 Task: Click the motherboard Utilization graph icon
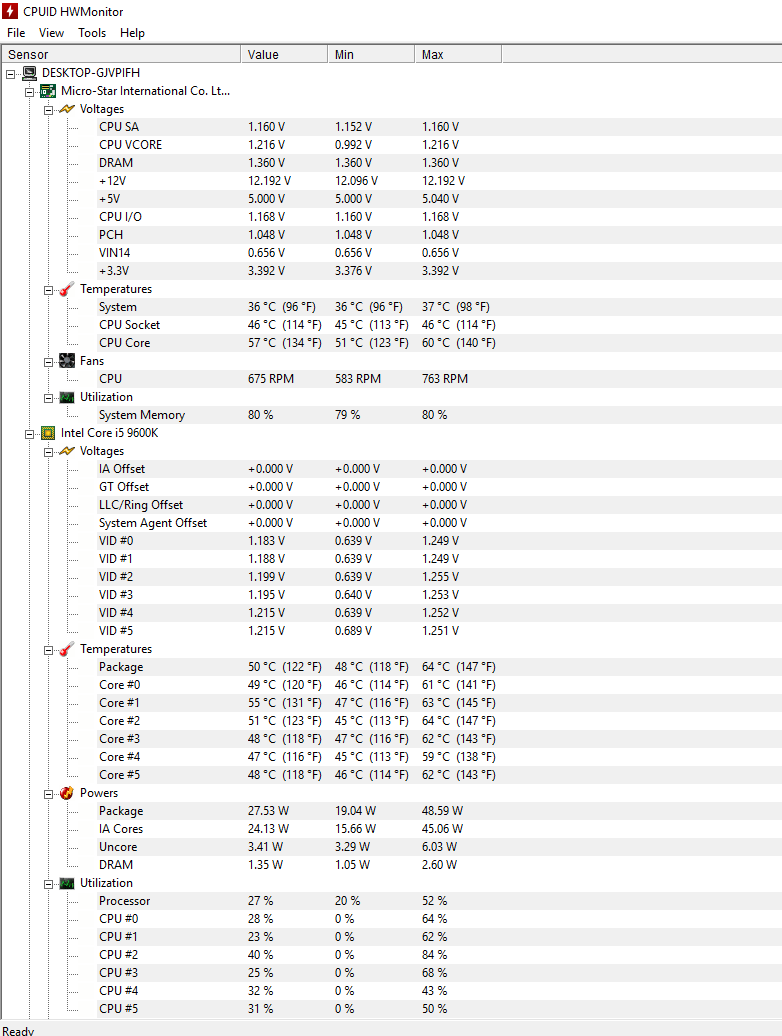pos(67,397)
